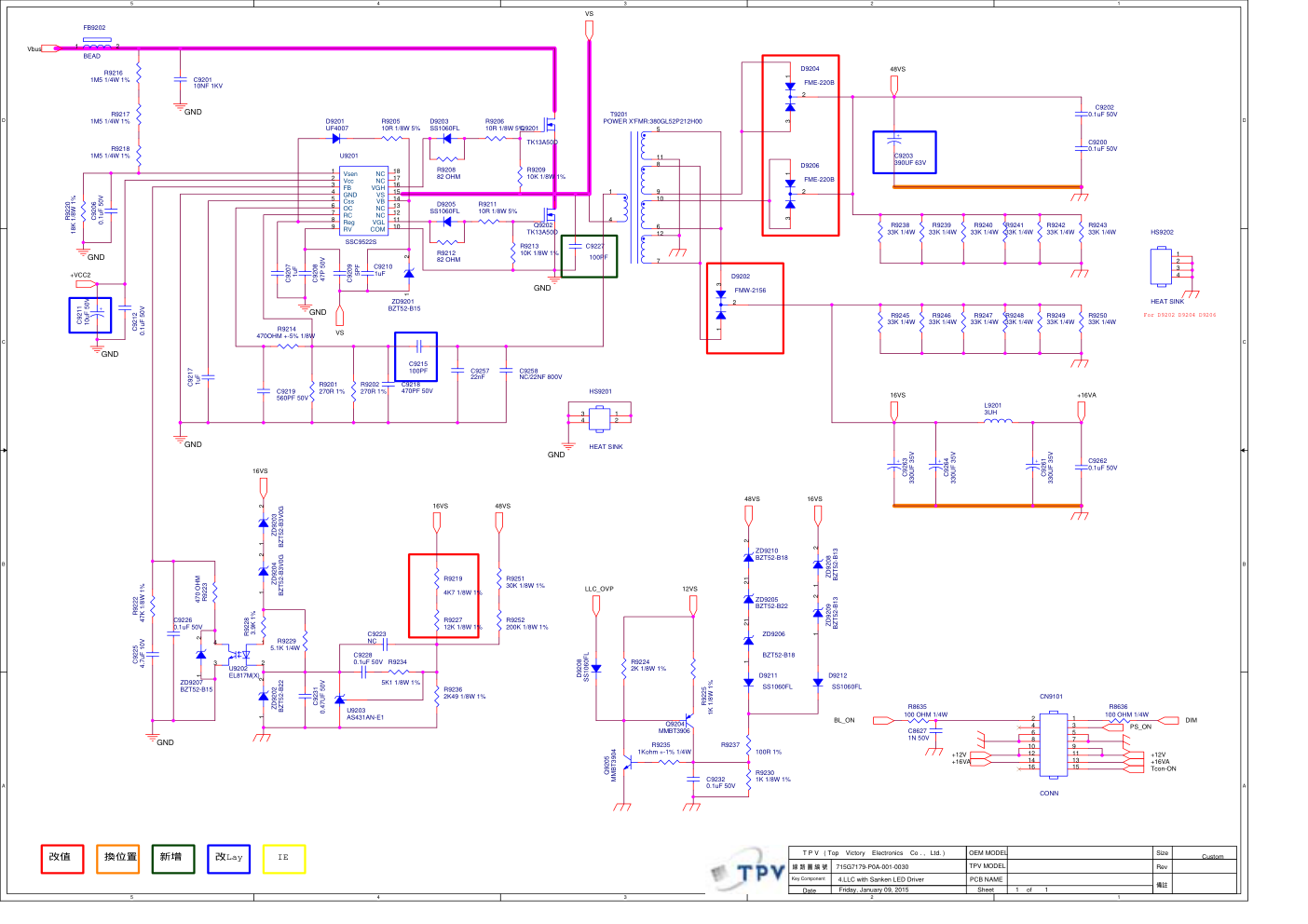Select the HS9202 heat sink symbol
The width and height of the screenshot is (1308, 924).
coord(1161,265)
